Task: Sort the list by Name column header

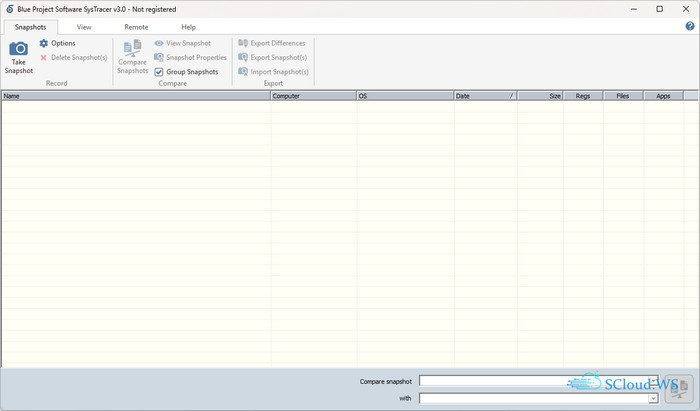Action: [x=135, y=96]
